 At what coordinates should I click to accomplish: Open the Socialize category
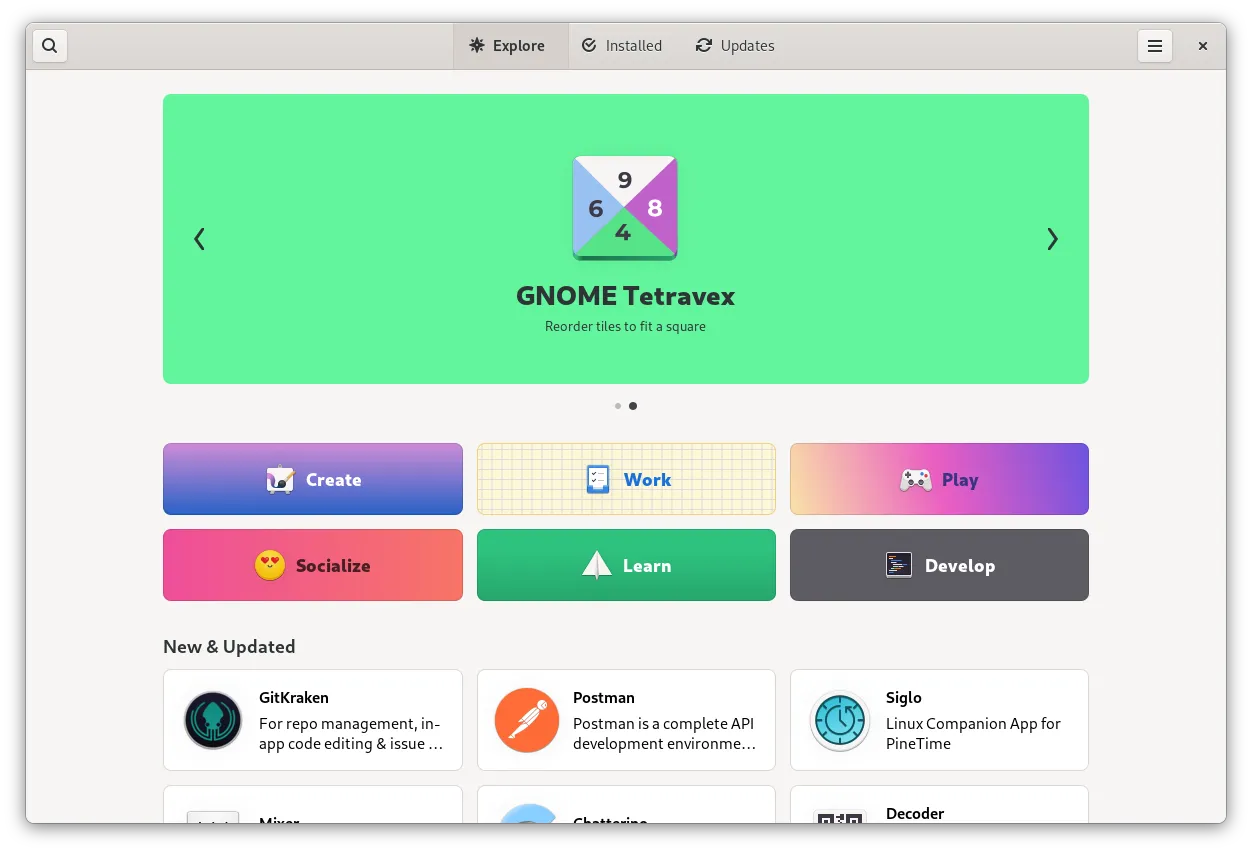point(313,566)
